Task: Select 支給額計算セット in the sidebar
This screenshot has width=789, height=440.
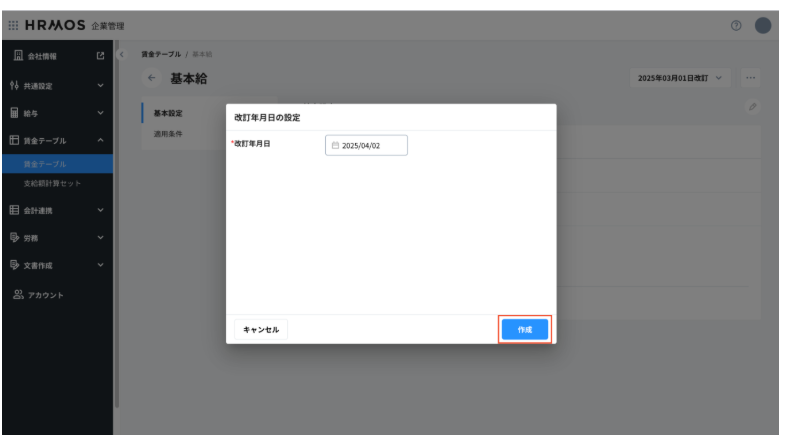Action: 54,184
